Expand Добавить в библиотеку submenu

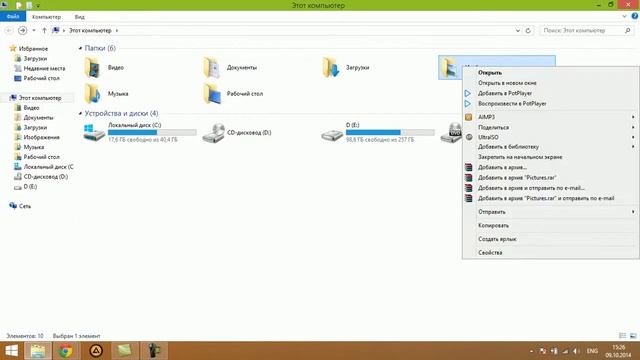point(633,147)
